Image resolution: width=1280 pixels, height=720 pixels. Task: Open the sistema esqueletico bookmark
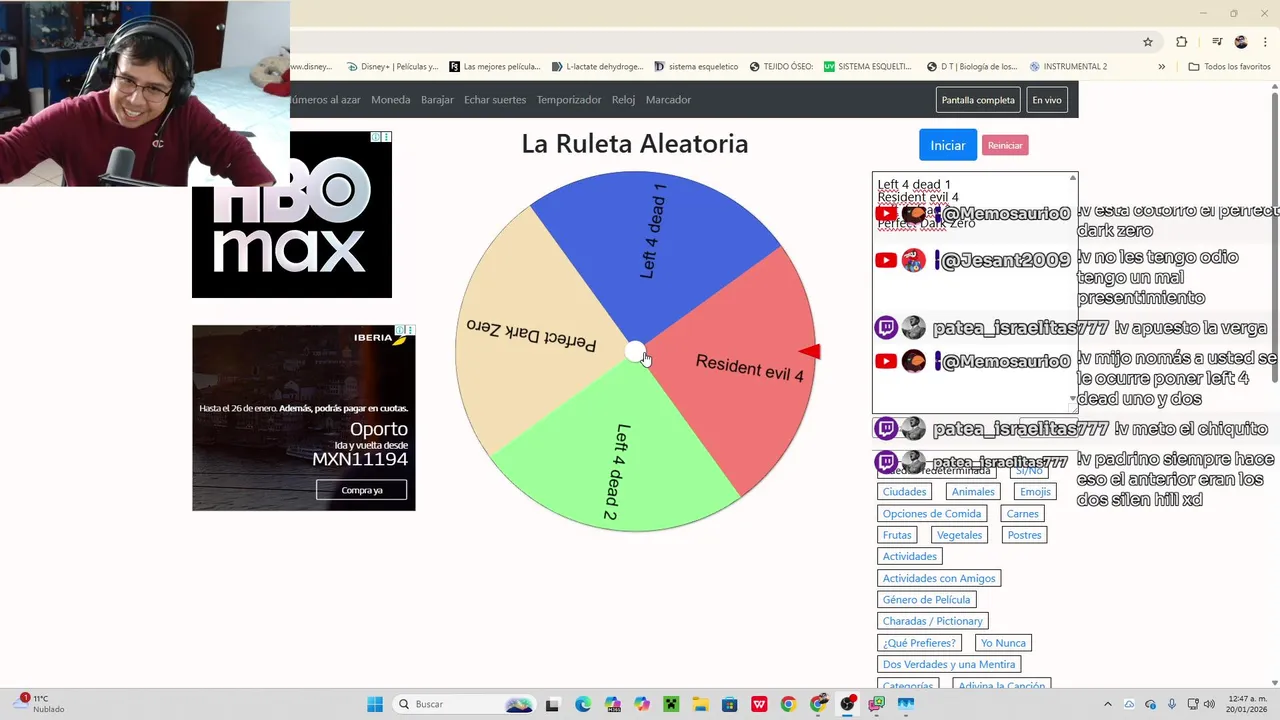click(695, 67)
